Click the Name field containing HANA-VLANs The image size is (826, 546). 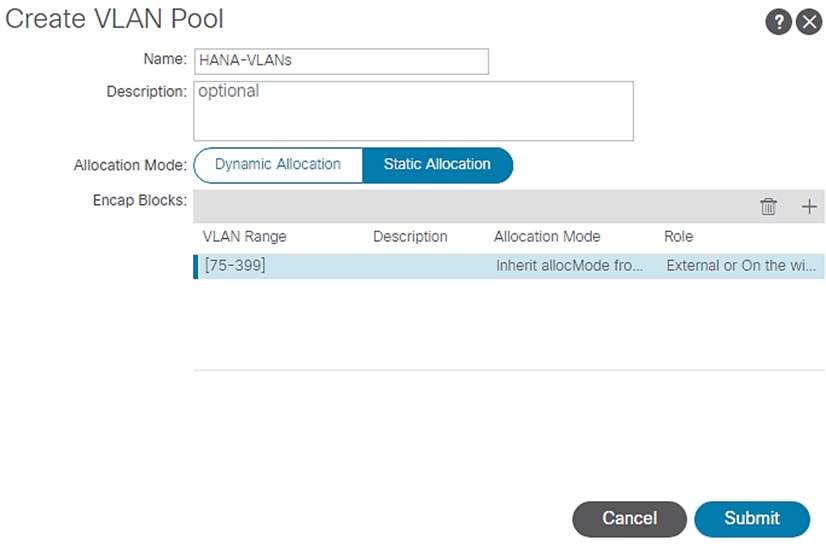(340, 61)
